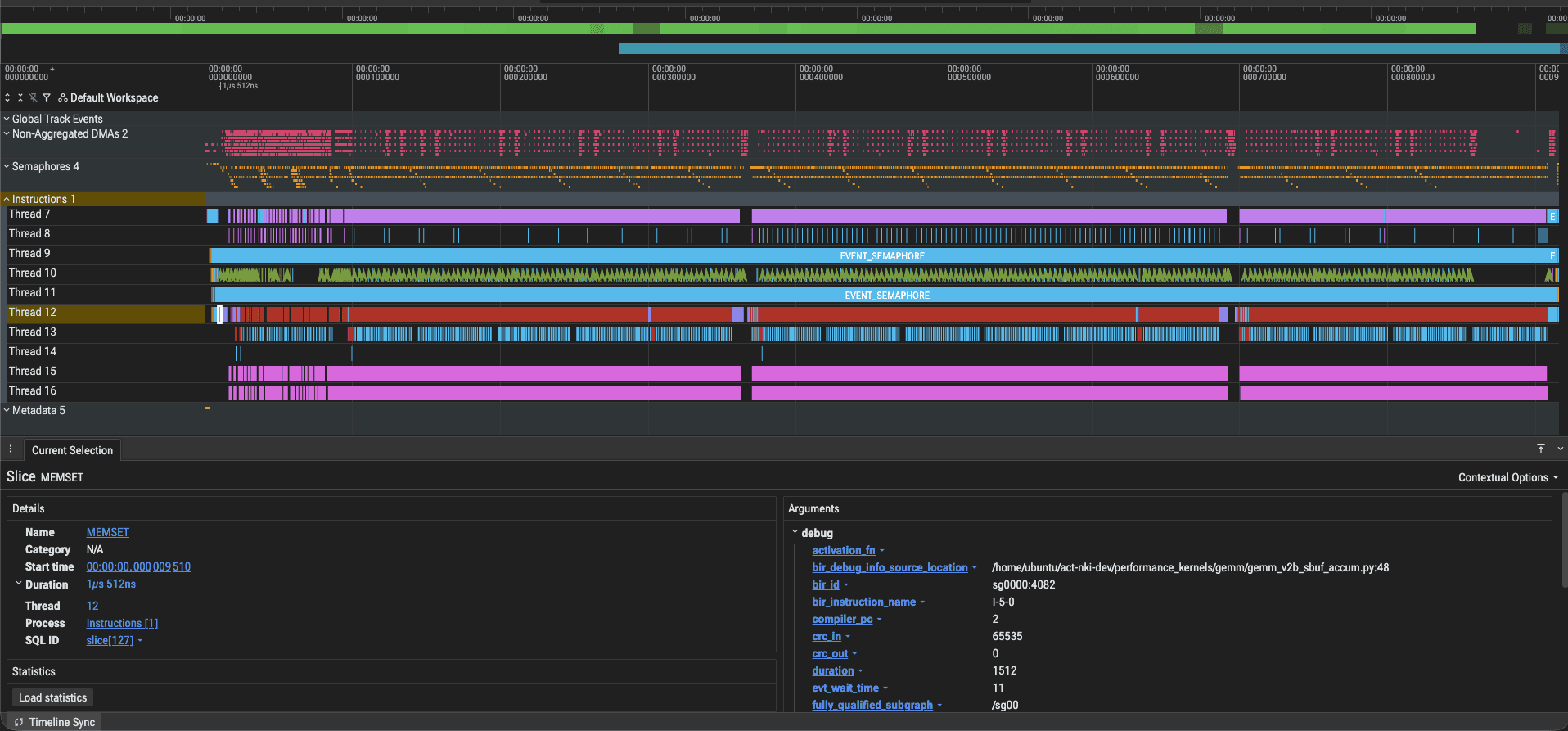Expand the Semaphores 4 group
Image resolution: width=1568 pixels, height=731 pixels.
pyautogui.click(x=7, y=166)
